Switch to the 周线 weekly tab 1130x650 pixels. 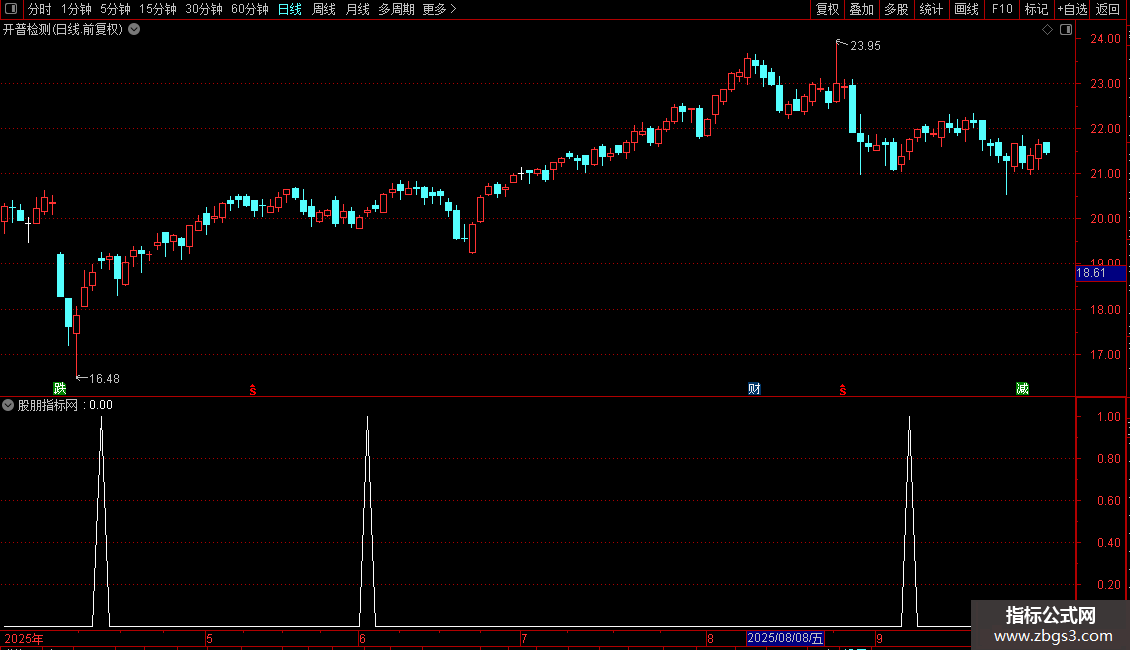[x=324, y=9]
